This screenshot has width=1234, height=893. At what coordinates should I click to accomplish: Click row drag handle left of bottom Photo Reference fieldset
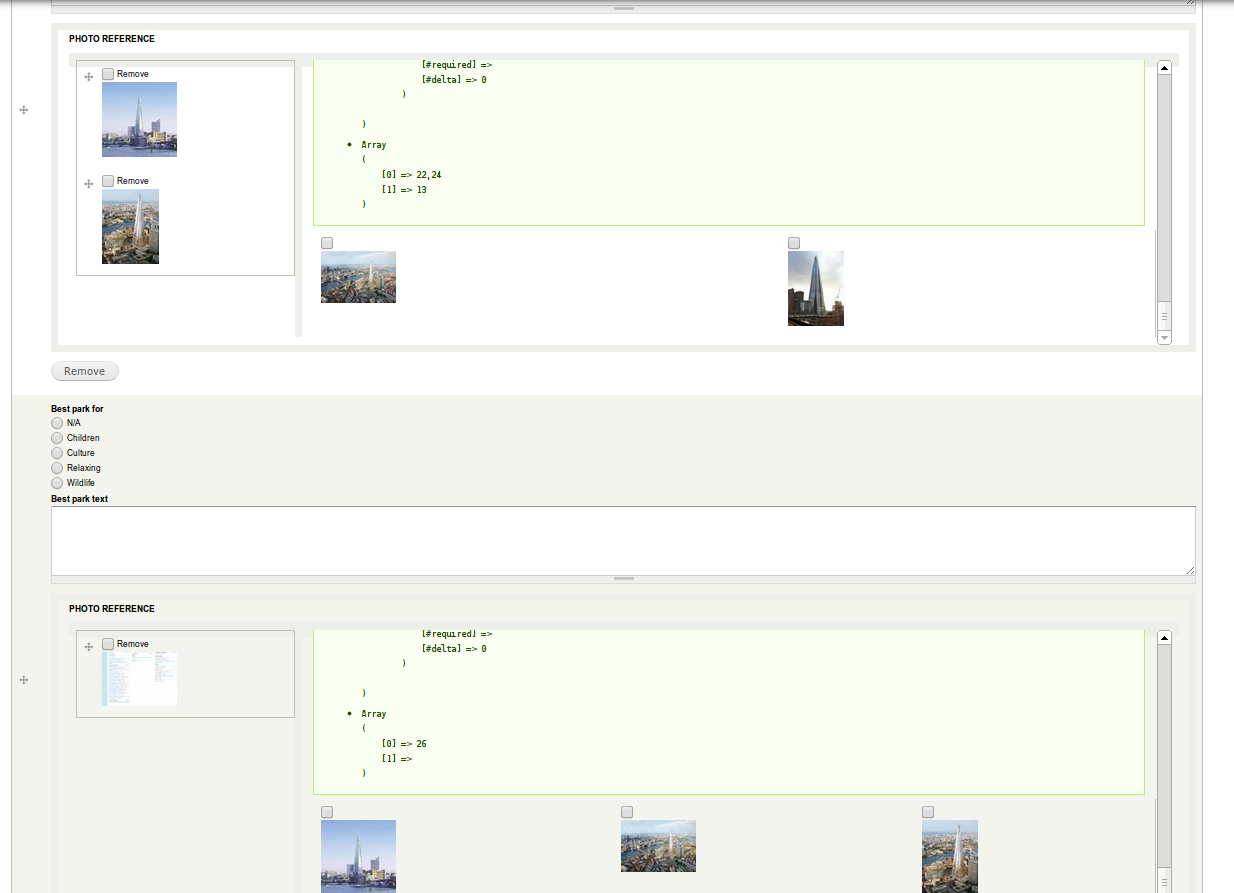point(24,680)
